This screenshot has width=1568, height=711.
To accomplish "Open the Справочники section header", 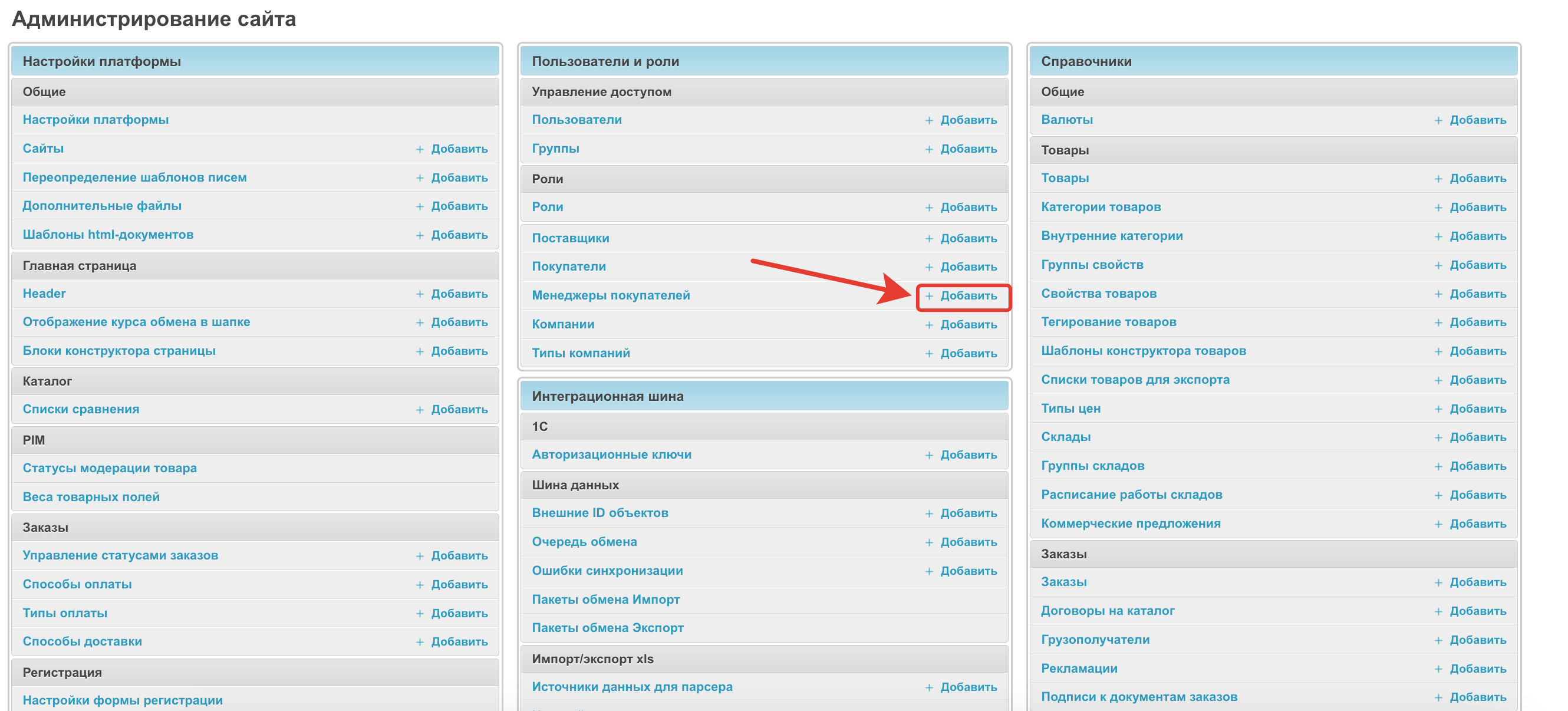I will (1086, 61).
